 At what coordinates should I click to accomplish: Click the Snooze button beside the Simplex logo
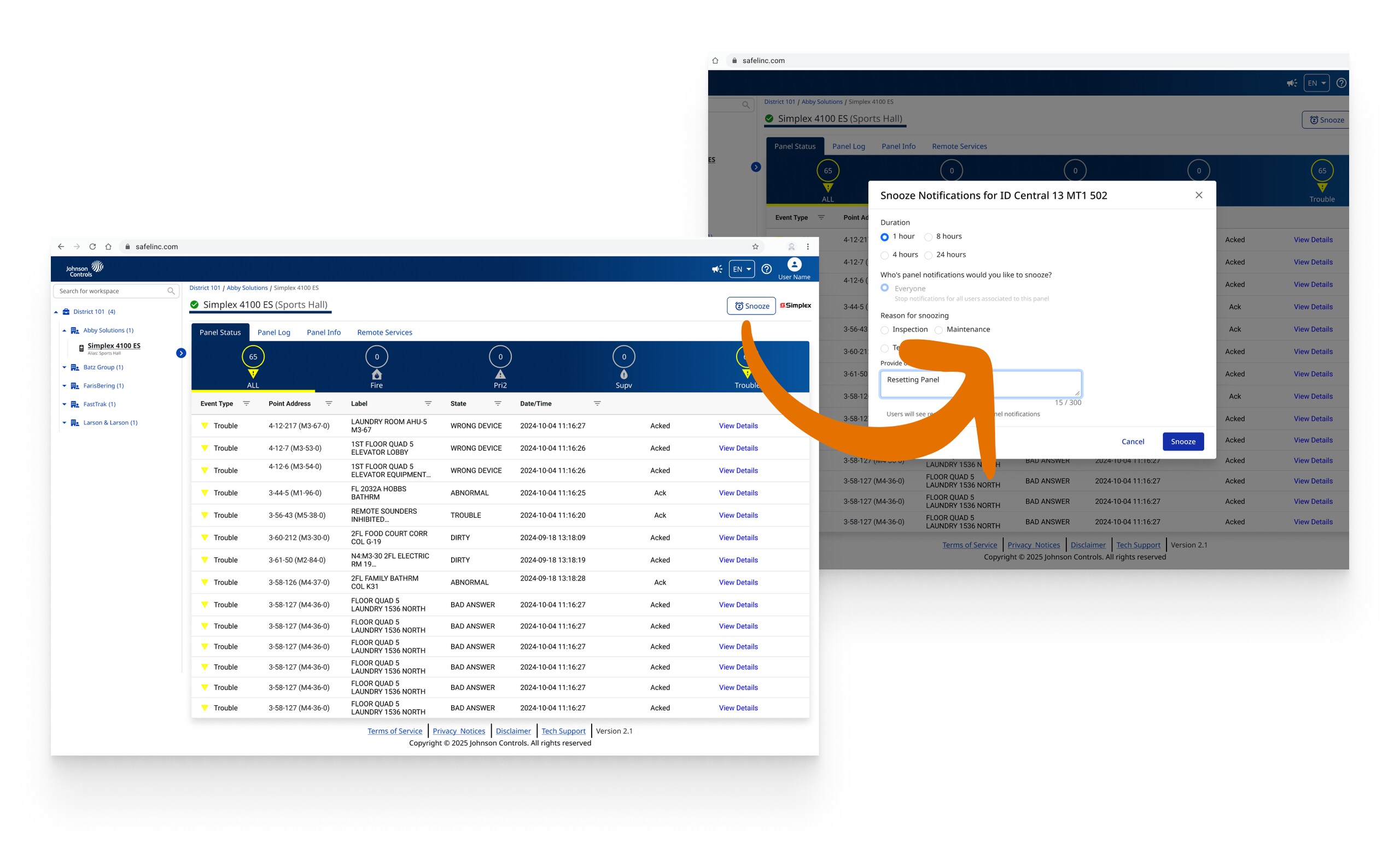[751, 306]
